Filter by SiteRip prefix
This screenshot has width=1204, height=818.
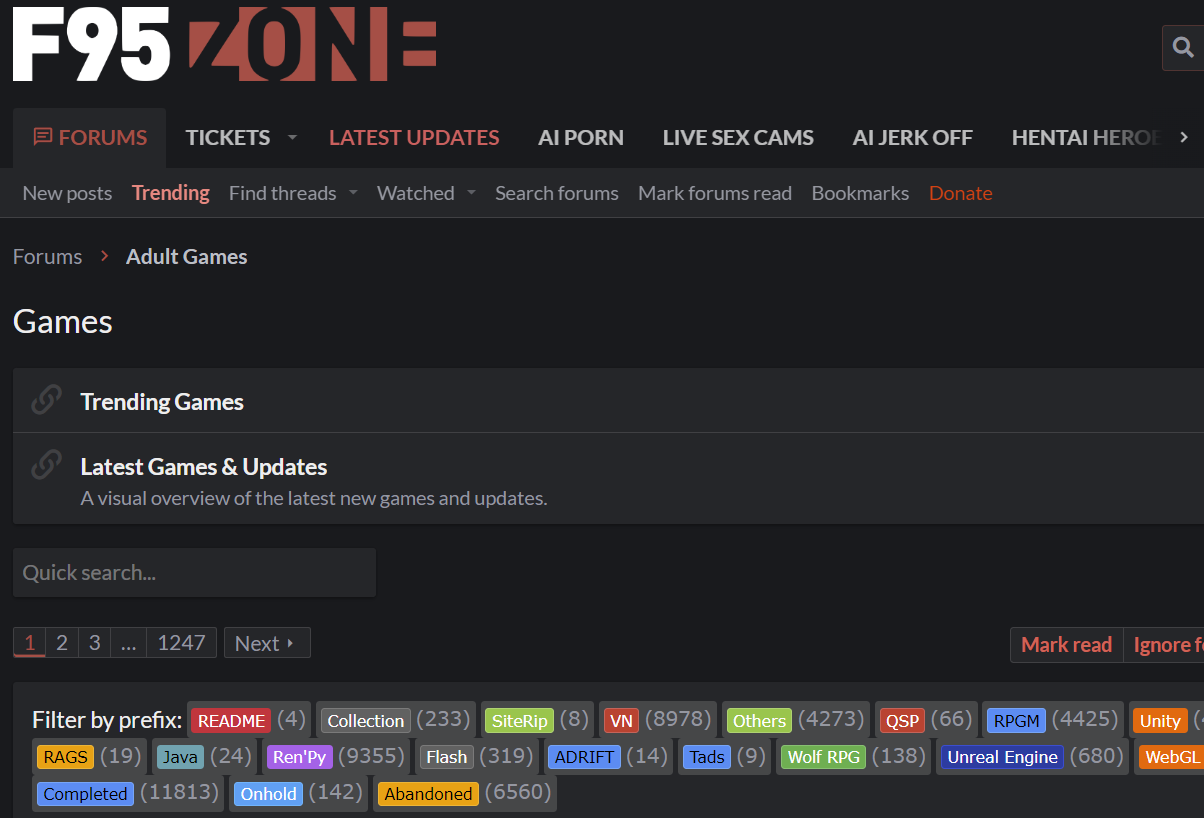tap(520, 720)
